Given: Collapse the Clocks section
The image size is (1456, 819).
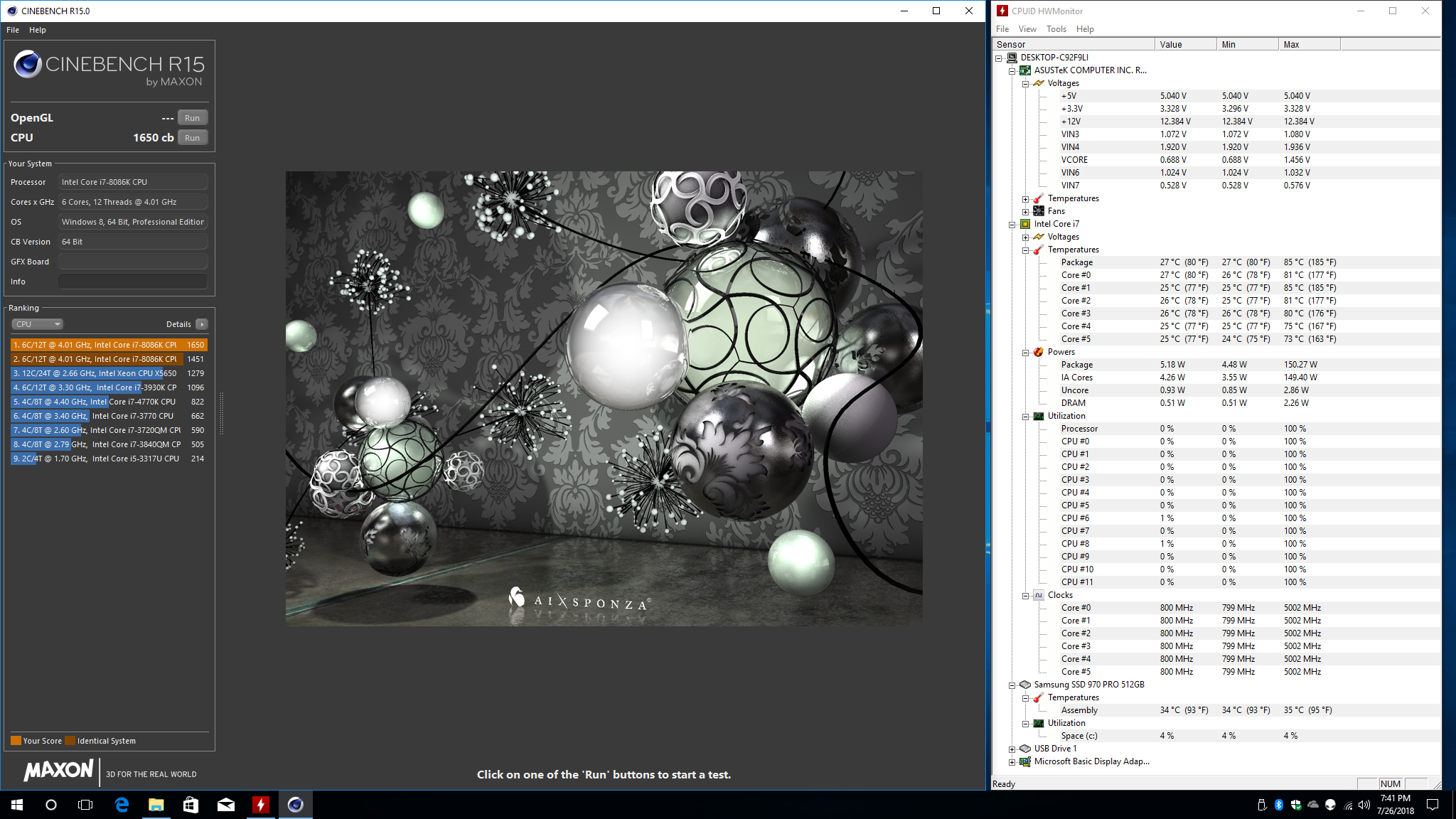Looking at the screenshot, I should pyautogui.click(x=1025, y=595).
